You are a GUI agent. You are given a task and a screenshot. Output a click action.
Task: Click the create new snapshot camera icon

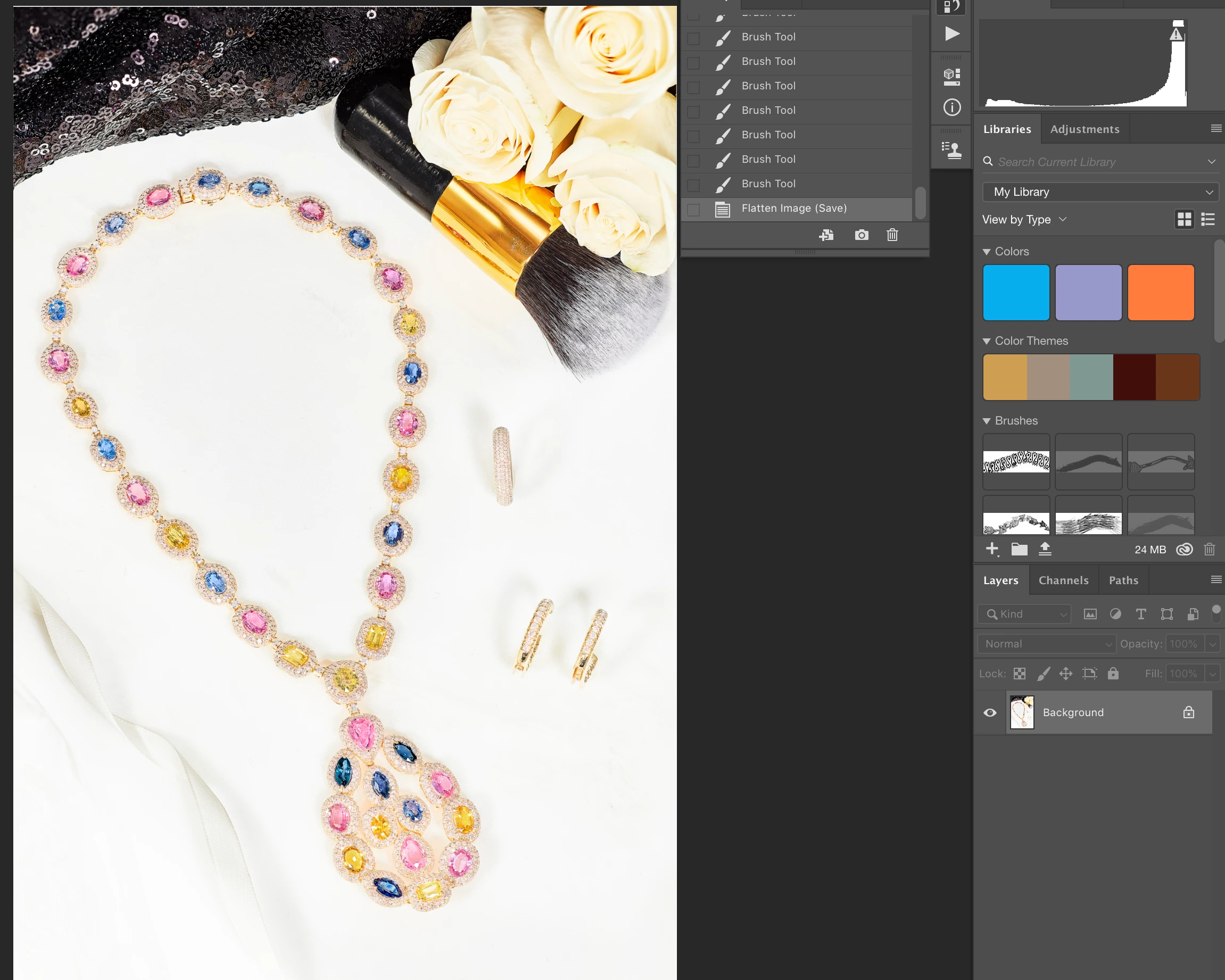point(862,235)
